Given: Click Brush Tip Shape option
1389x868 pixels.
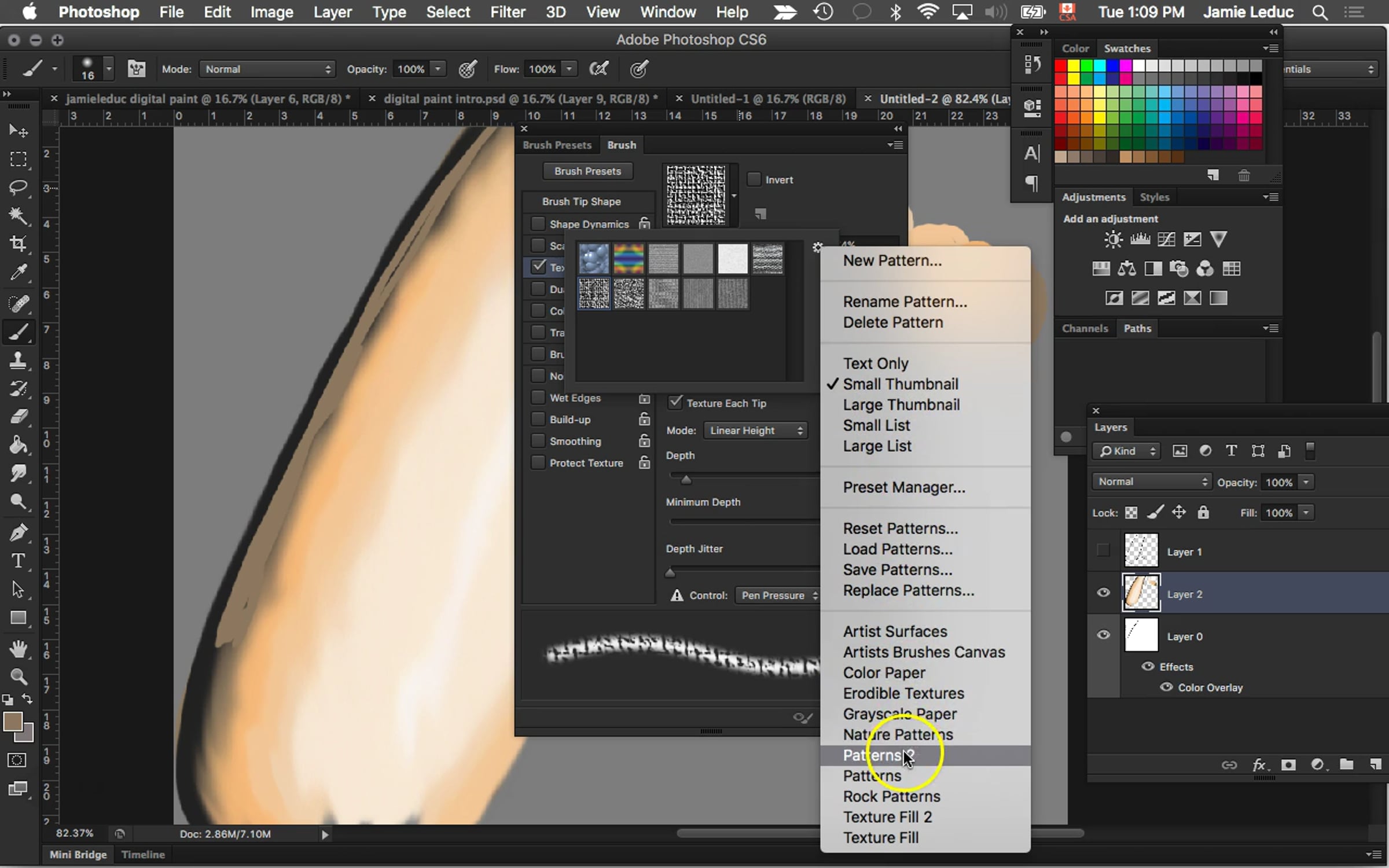Looking at the screenshot, I should tap(581, 201).
